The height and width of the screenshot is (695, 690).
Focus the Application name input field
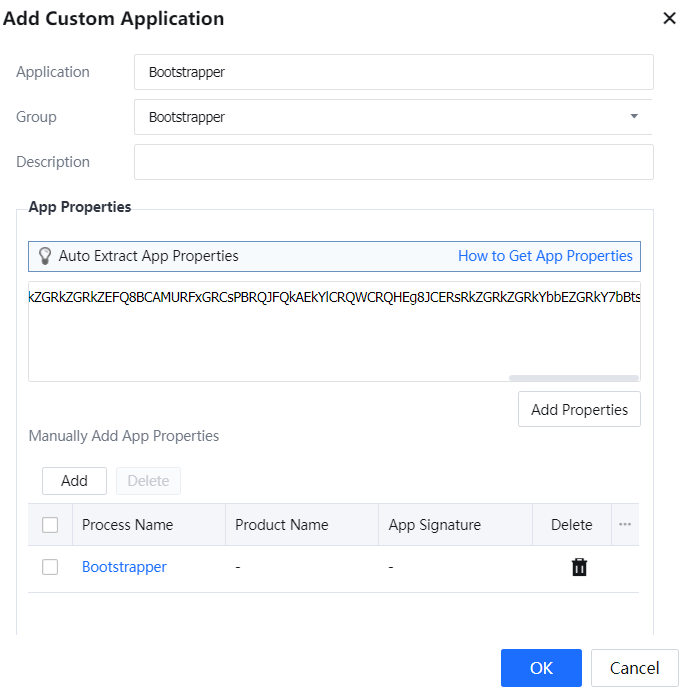393,72
